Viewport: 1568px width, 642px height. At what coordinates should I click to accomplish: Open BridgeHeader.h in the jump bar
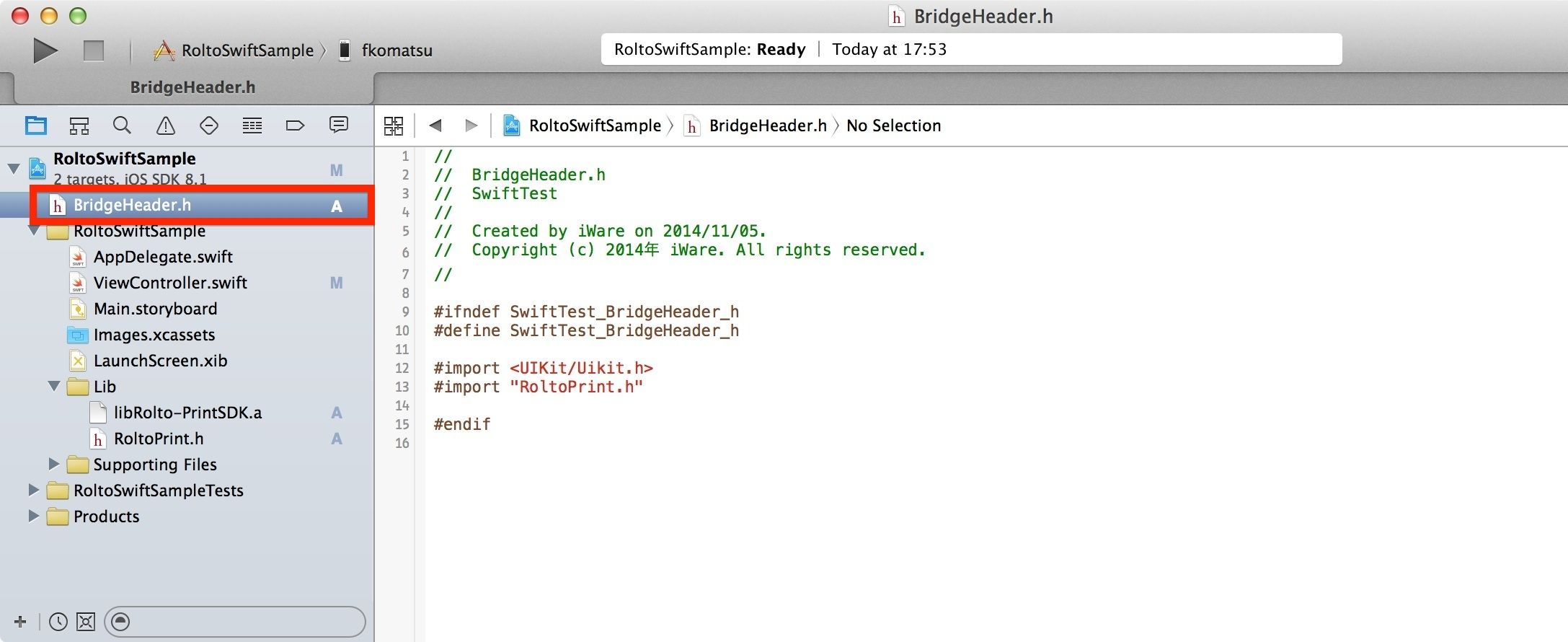click(x=756, y=126)
